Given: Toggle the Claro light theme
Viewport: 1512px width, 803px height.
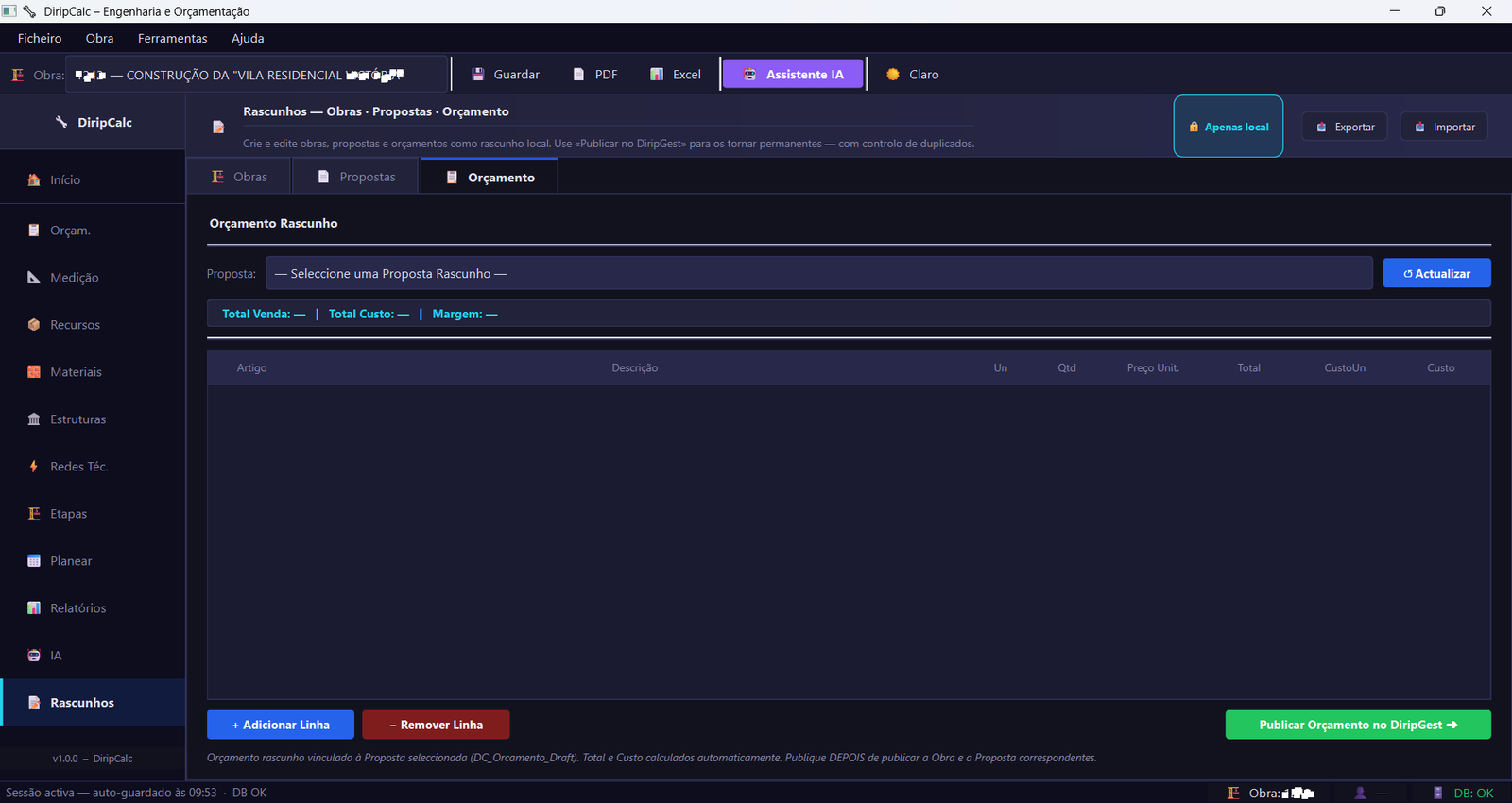Looking at the screenshot, I should pos(912,75).
